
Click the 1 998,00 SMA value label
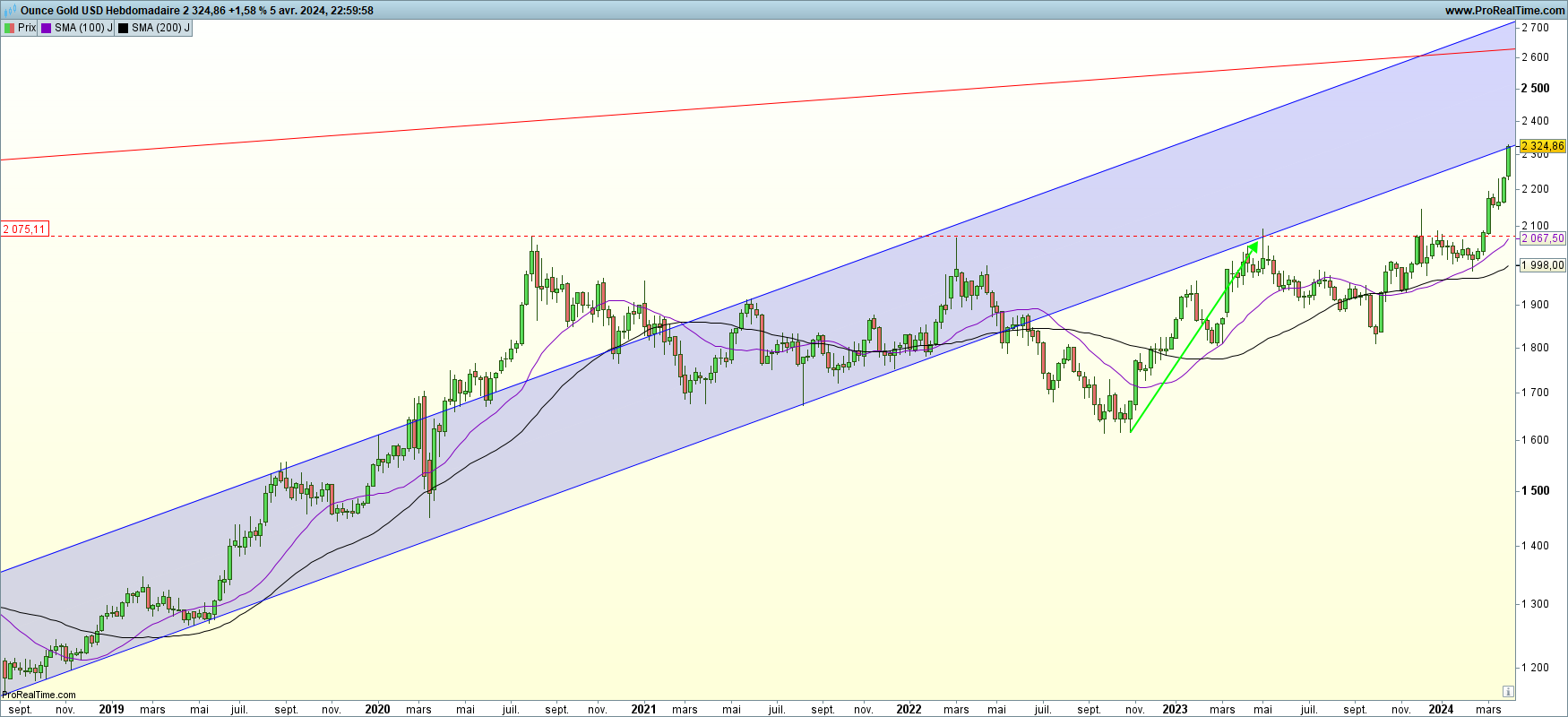click(1543, 265)
